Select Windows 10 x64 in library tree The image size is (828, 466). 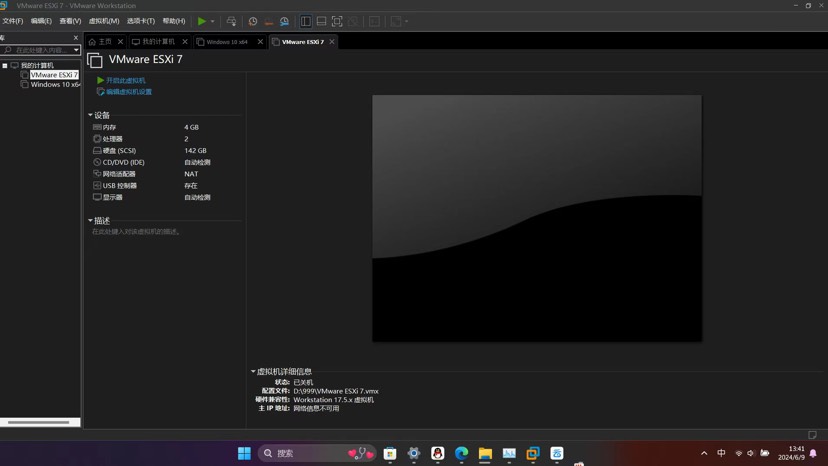tap(55, 85)
